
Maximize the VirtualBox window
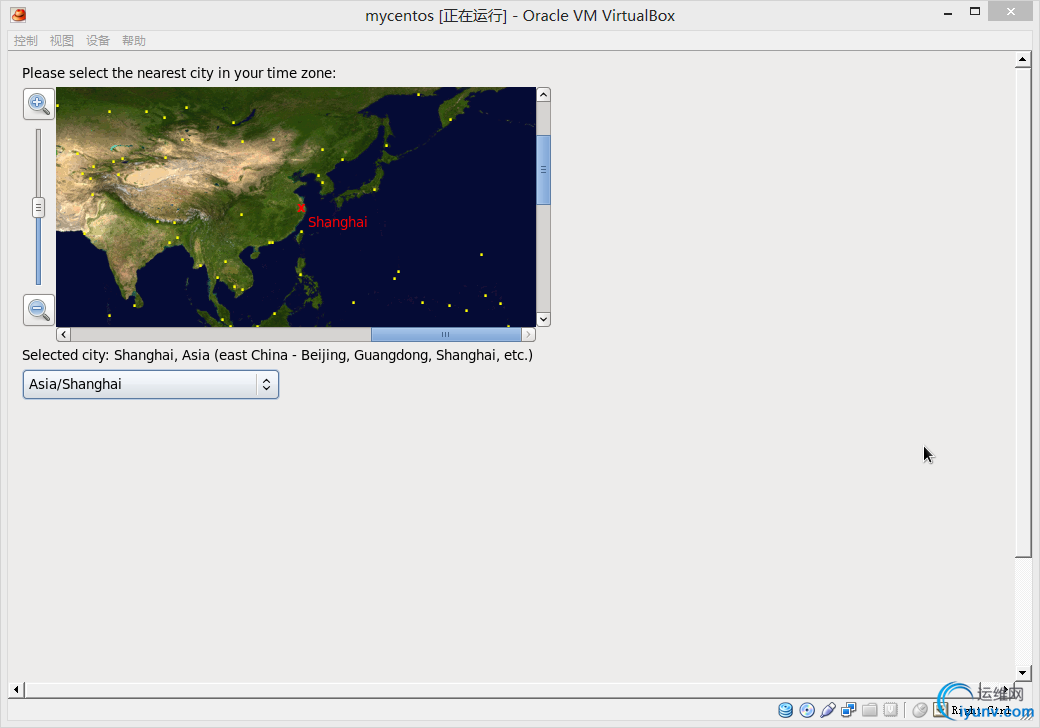coord(975,11)
